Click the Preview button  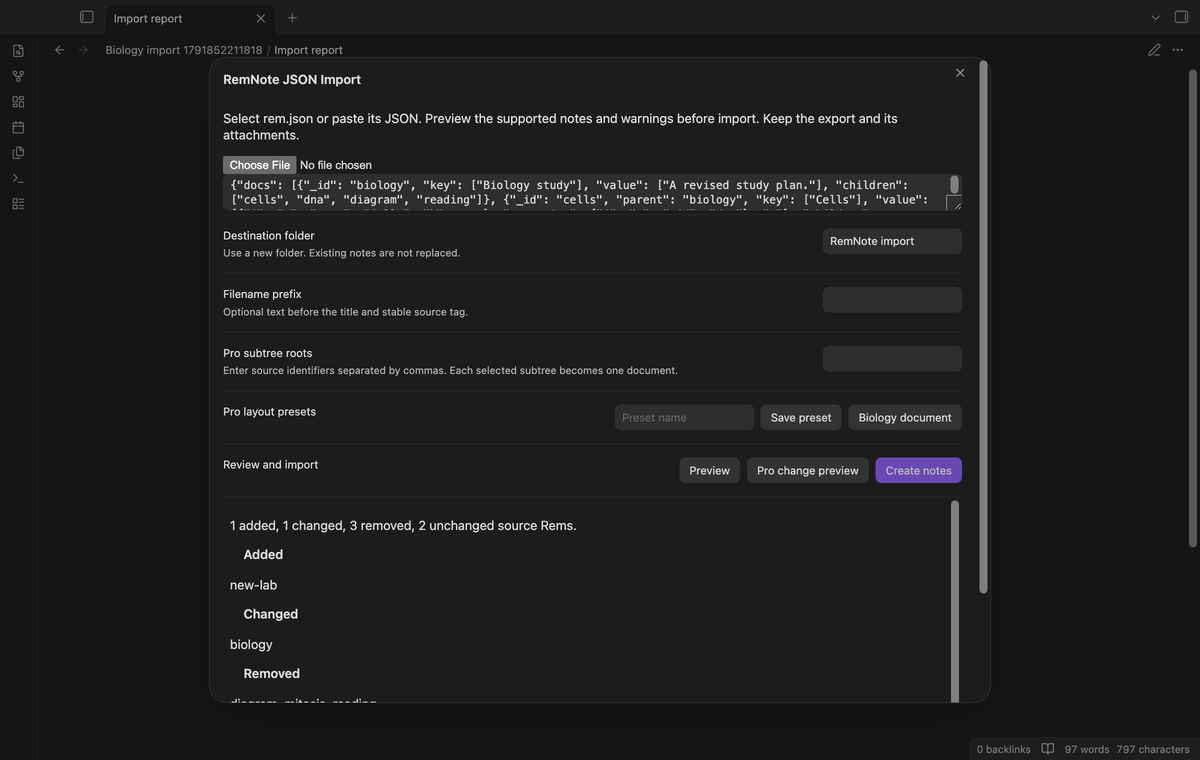(710, 470)
